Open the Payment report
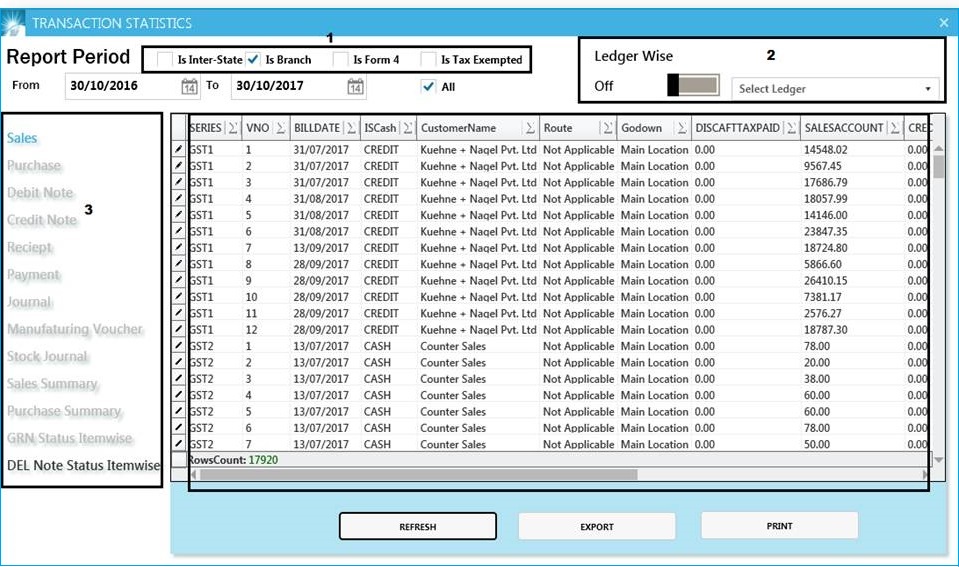 (x=34, y=275)
